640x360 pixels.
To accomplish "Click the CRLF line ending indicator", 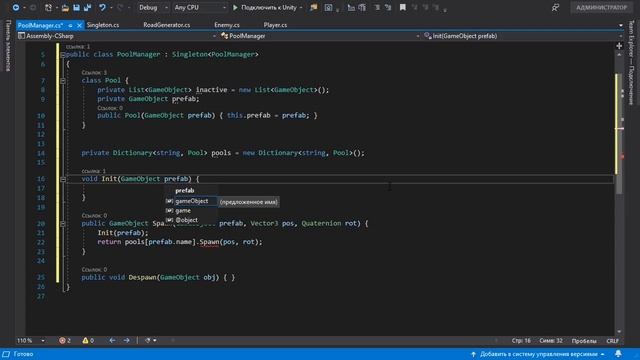I will (x=612, y=341).
